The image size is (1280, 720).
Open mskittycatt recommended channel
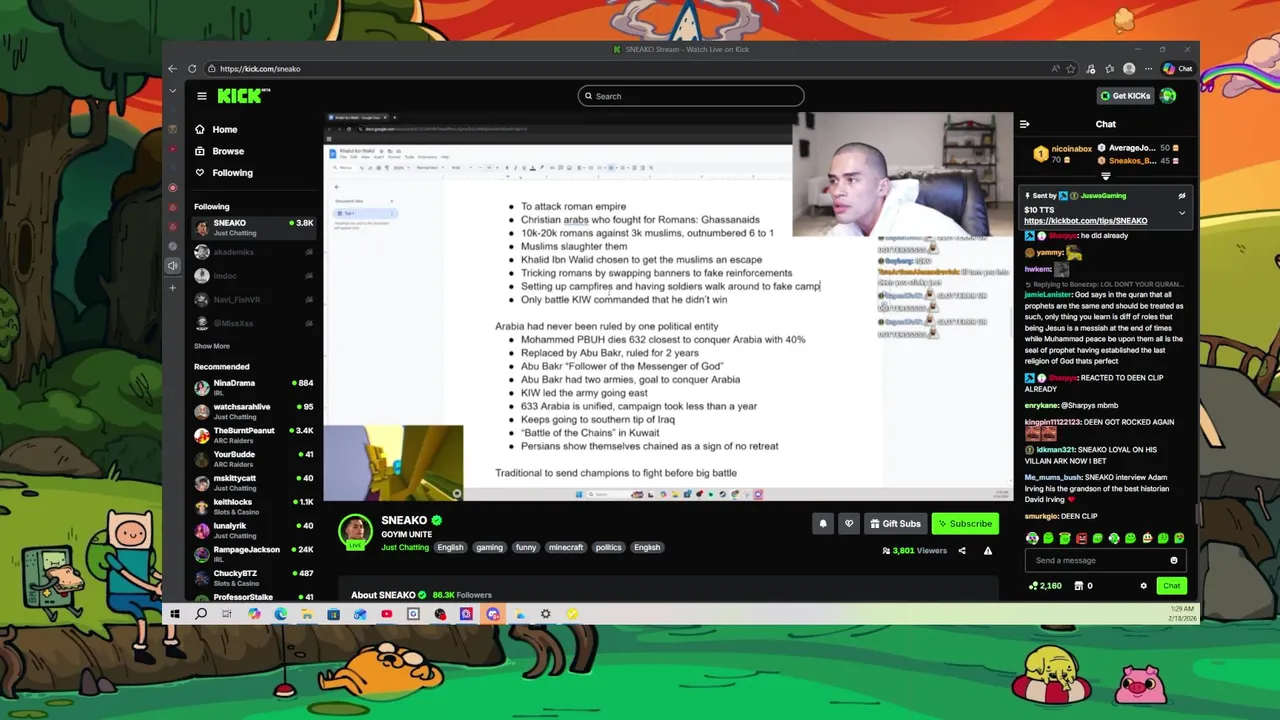point(254,482)
